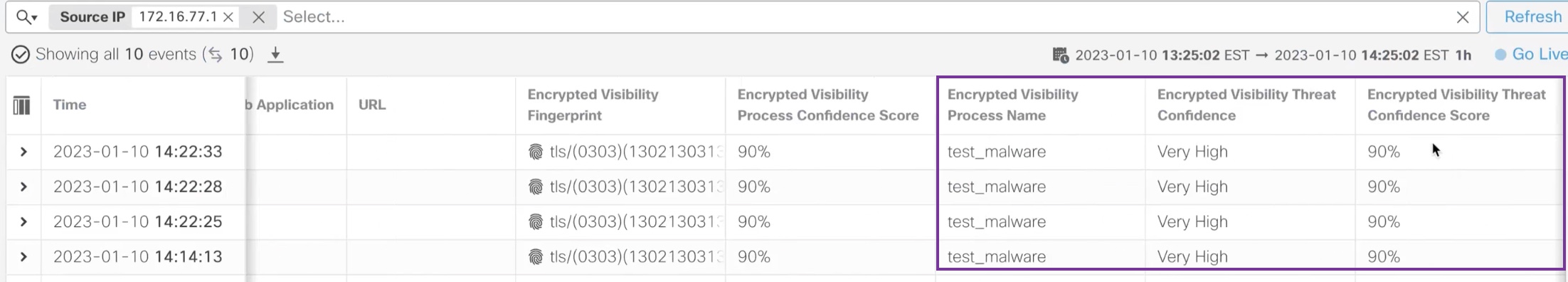
Task: Clear all filters with search bar X
Action: (1463, 17)
